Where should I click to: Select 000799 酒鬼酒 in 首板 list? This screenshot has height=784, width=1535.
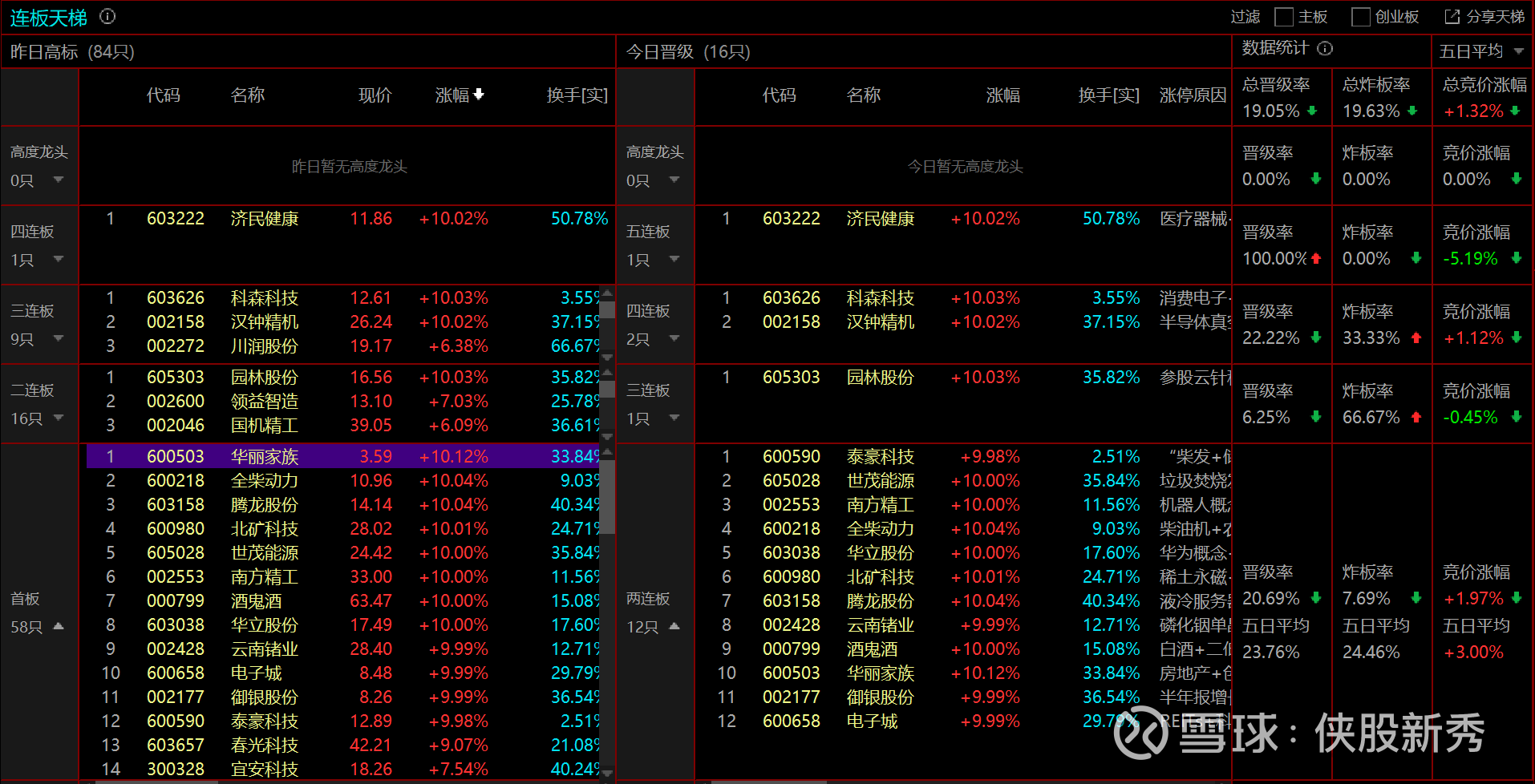point(343,601)
